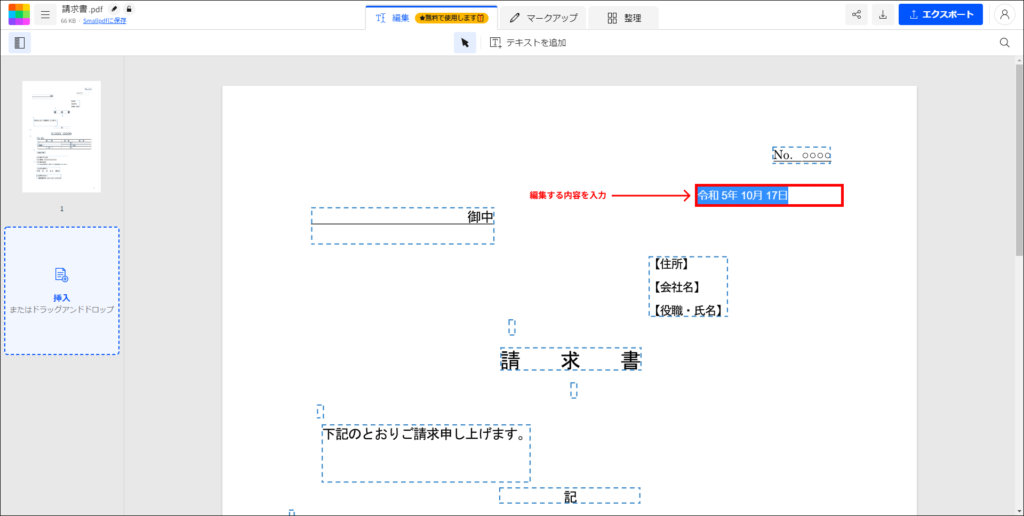Screen dimensions: 1024x516
Task: Click the 記 text box
Action: click(x=570, y=497)
